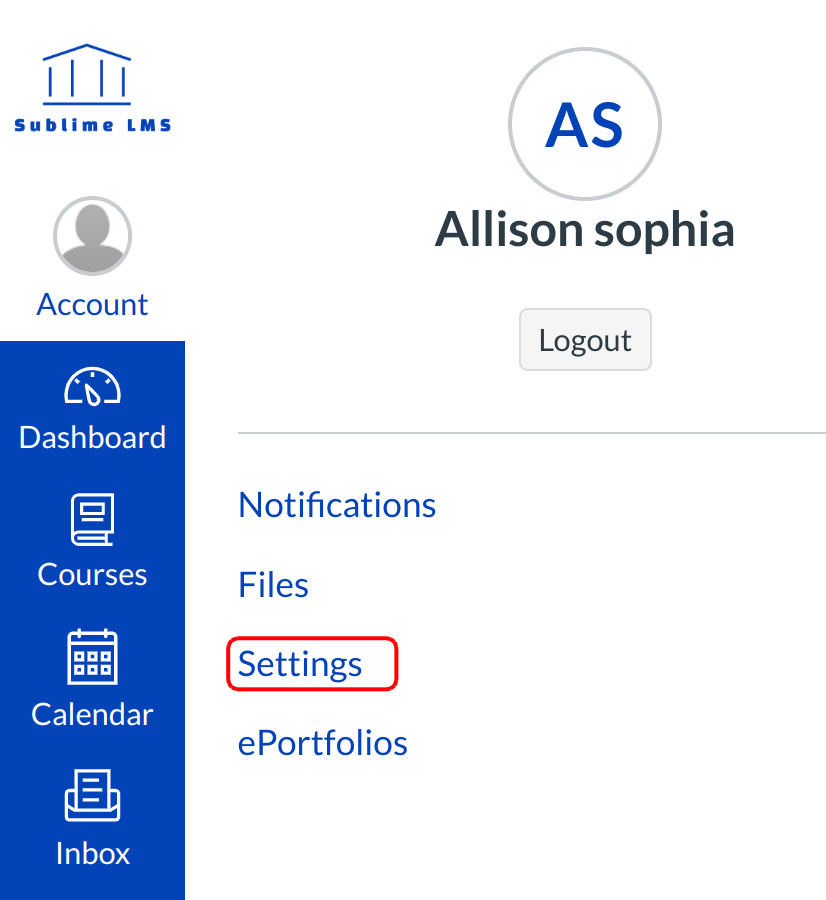Open Courses from the sidebar label

point(92,574)
